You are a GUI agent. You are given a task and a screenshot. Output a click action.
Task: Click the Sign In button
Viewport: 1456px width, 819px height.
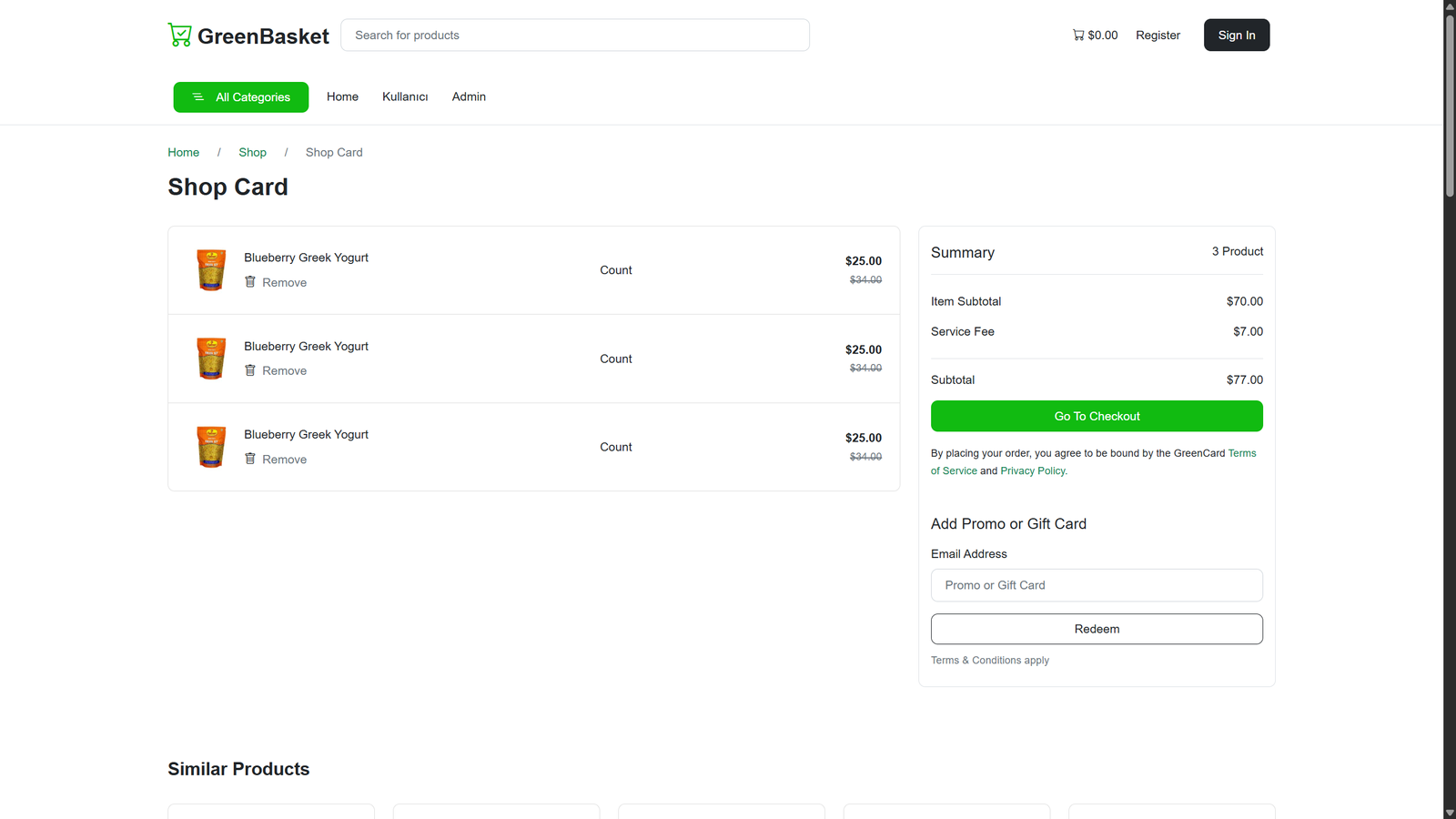1236,35
